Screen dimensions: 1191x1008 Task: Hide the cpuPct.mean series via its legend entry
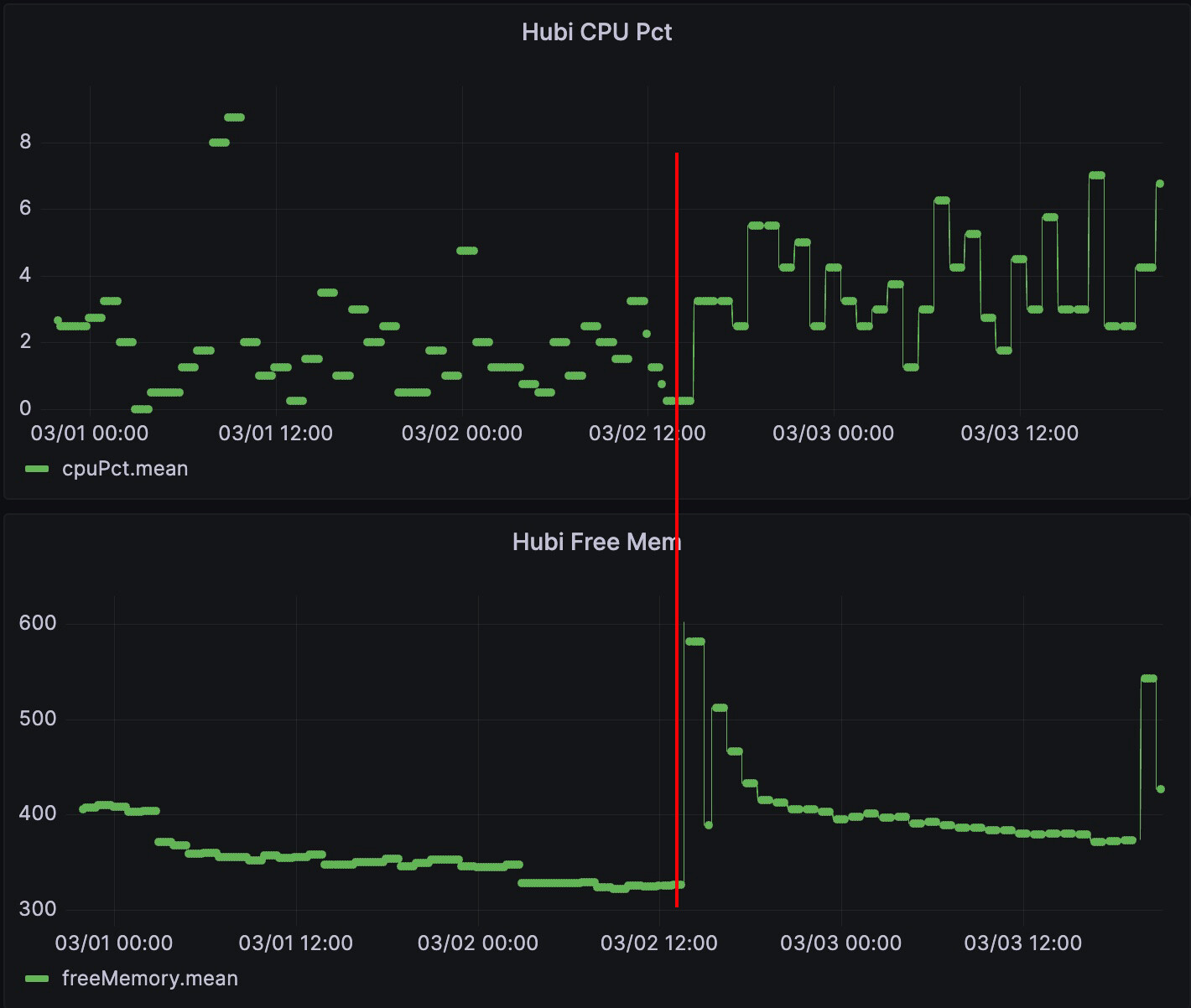point(123,468)
